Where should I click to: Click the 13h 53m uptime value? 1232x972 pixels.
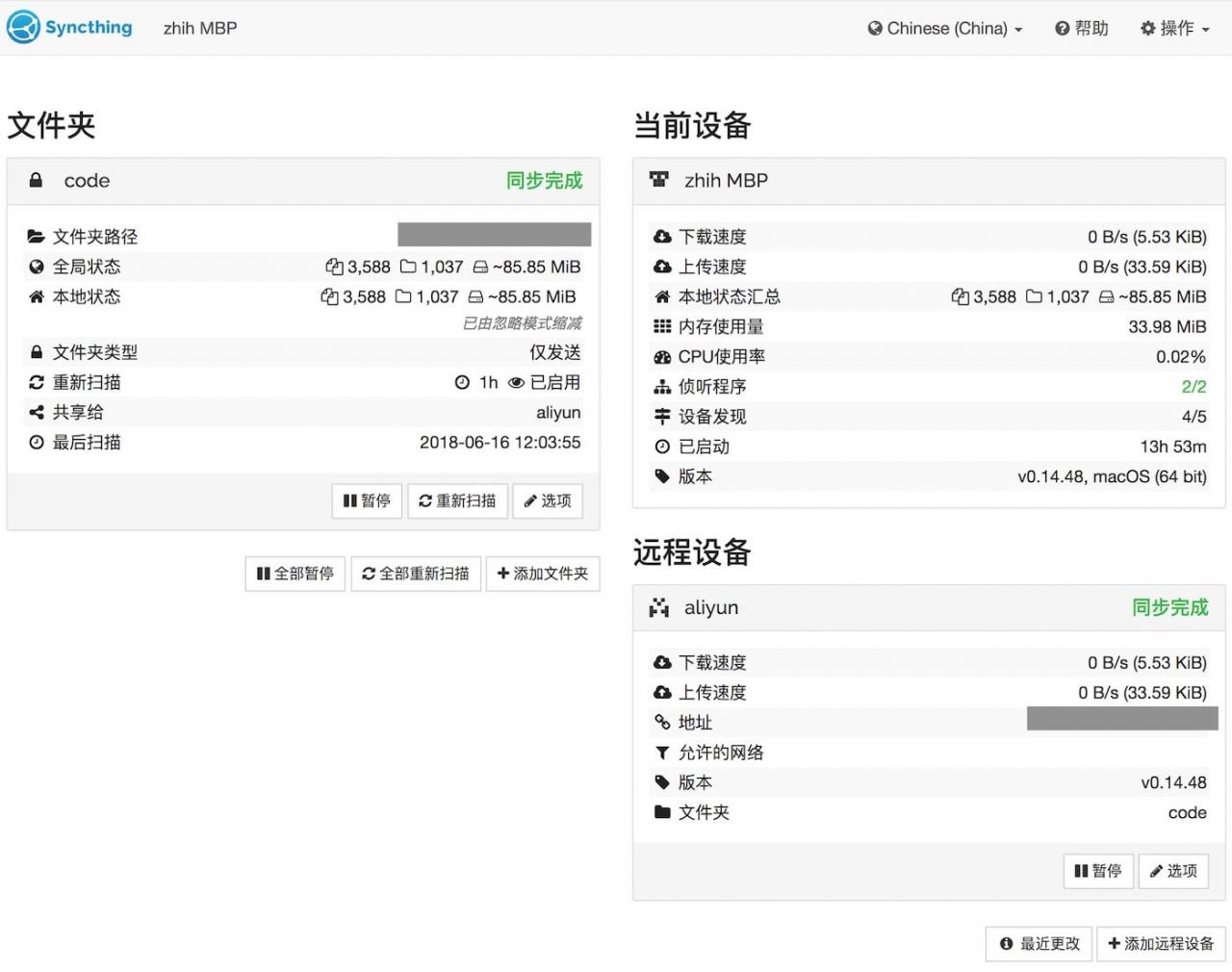(1173, 447)
